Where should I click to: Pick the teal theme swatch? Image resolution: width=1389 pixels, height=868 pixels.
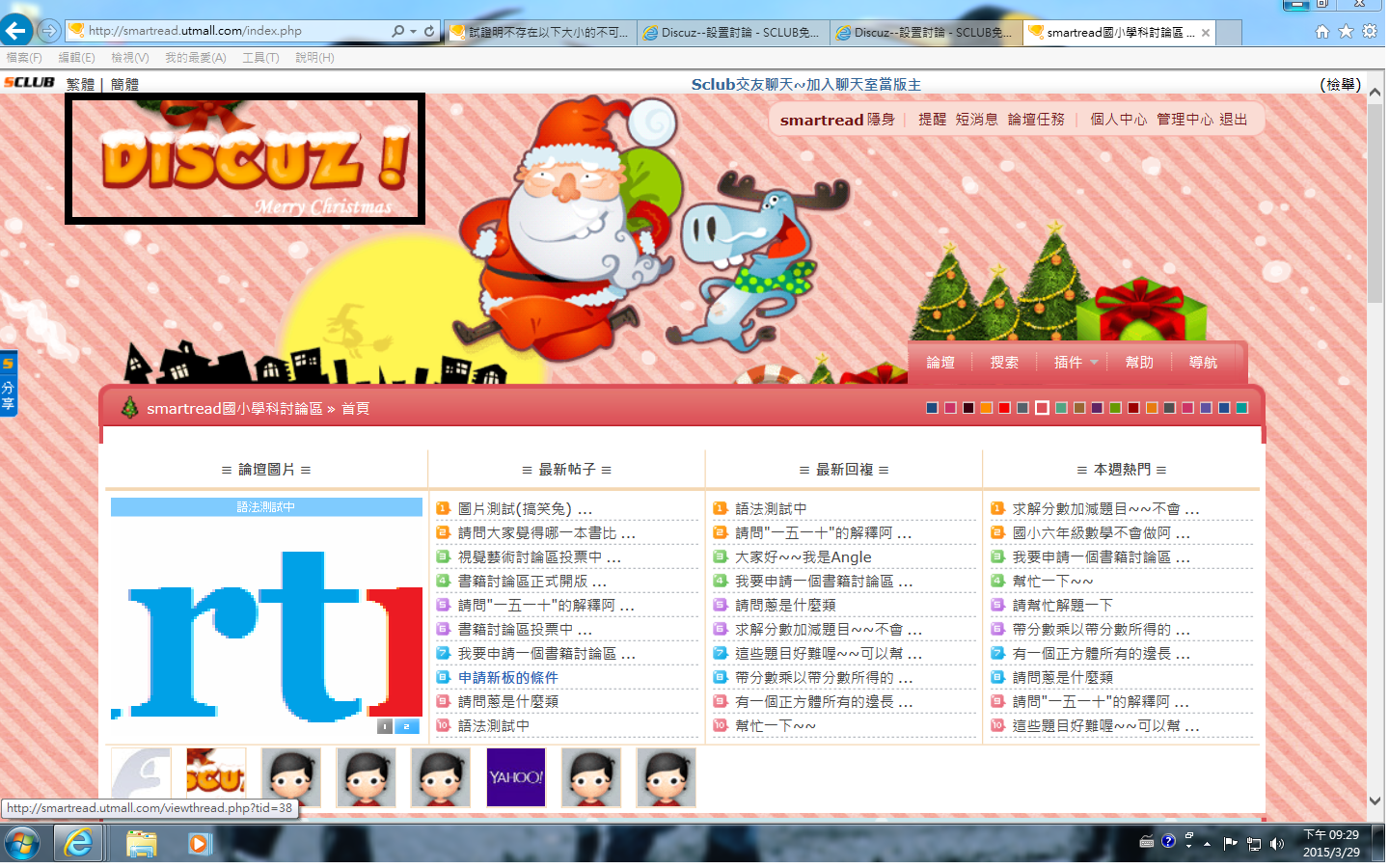[1241, 408]
